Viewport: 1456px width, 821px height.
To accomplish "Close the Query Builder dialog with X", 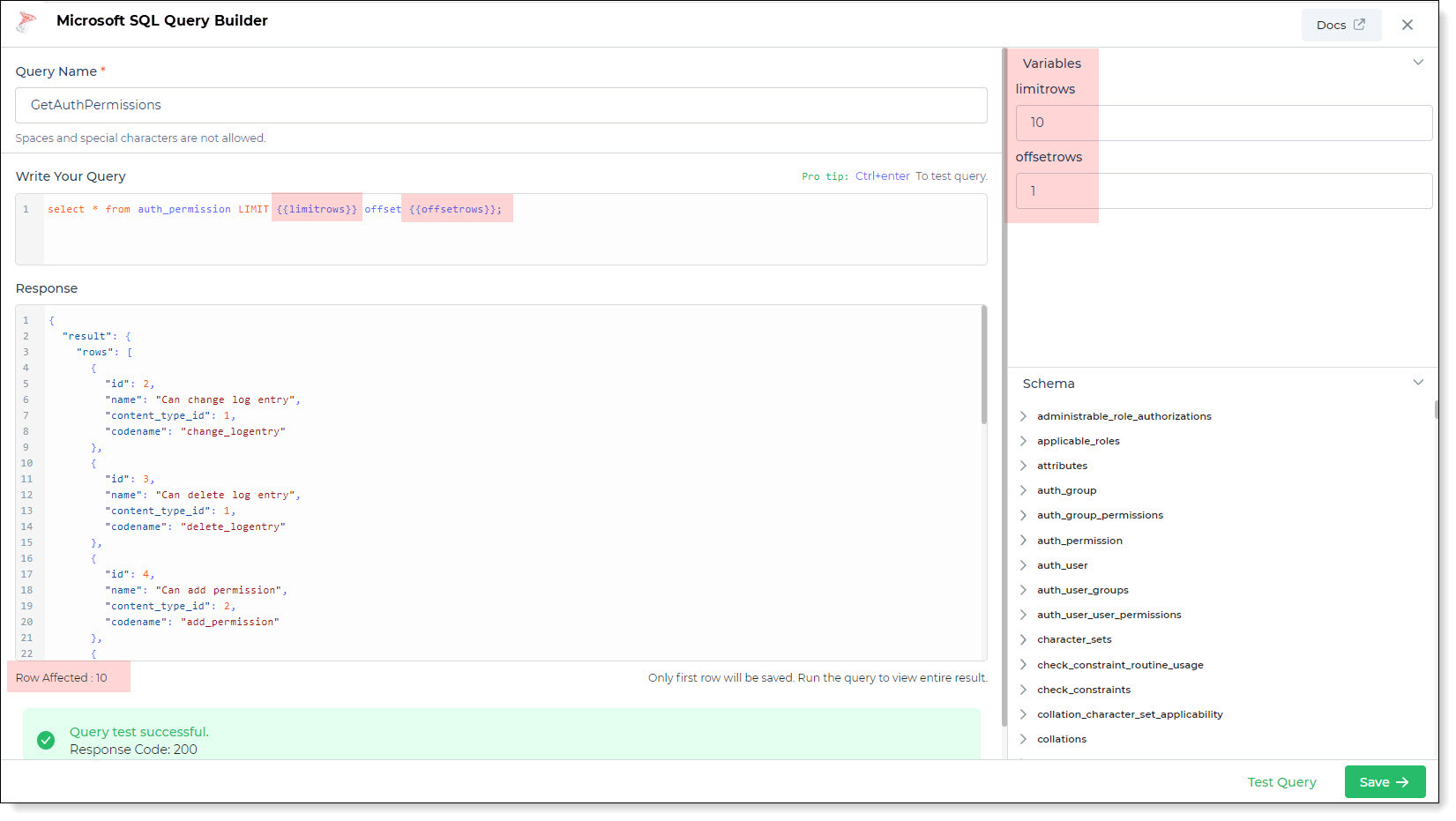I will (x=1407, y=25).
